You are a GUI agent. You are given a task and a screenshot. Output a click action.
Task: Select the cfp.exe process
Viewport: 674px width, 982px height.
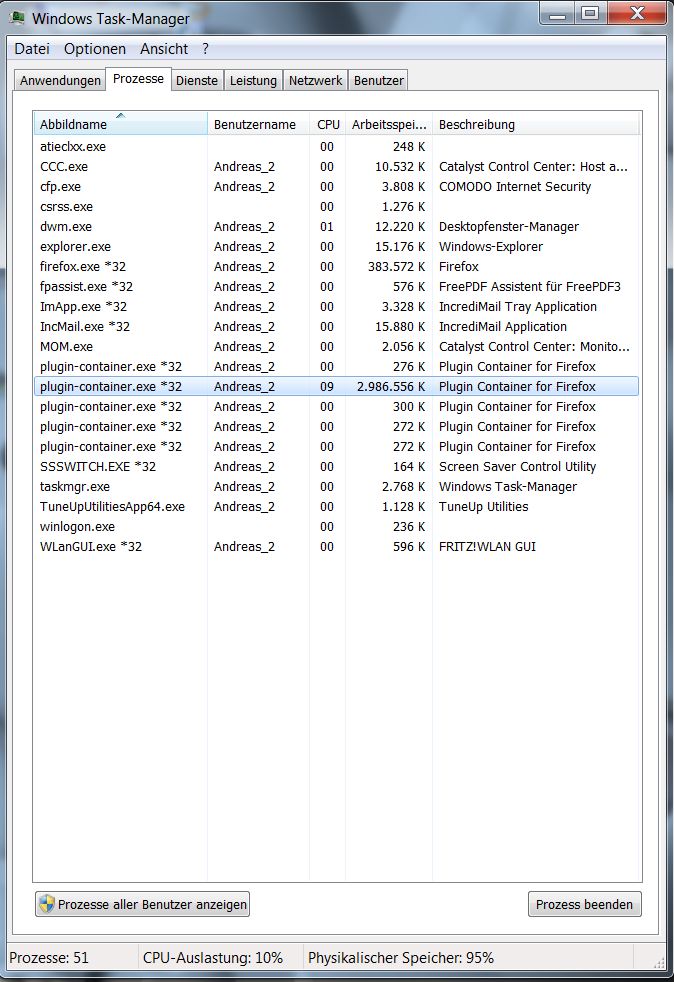(x=337, y=187)
